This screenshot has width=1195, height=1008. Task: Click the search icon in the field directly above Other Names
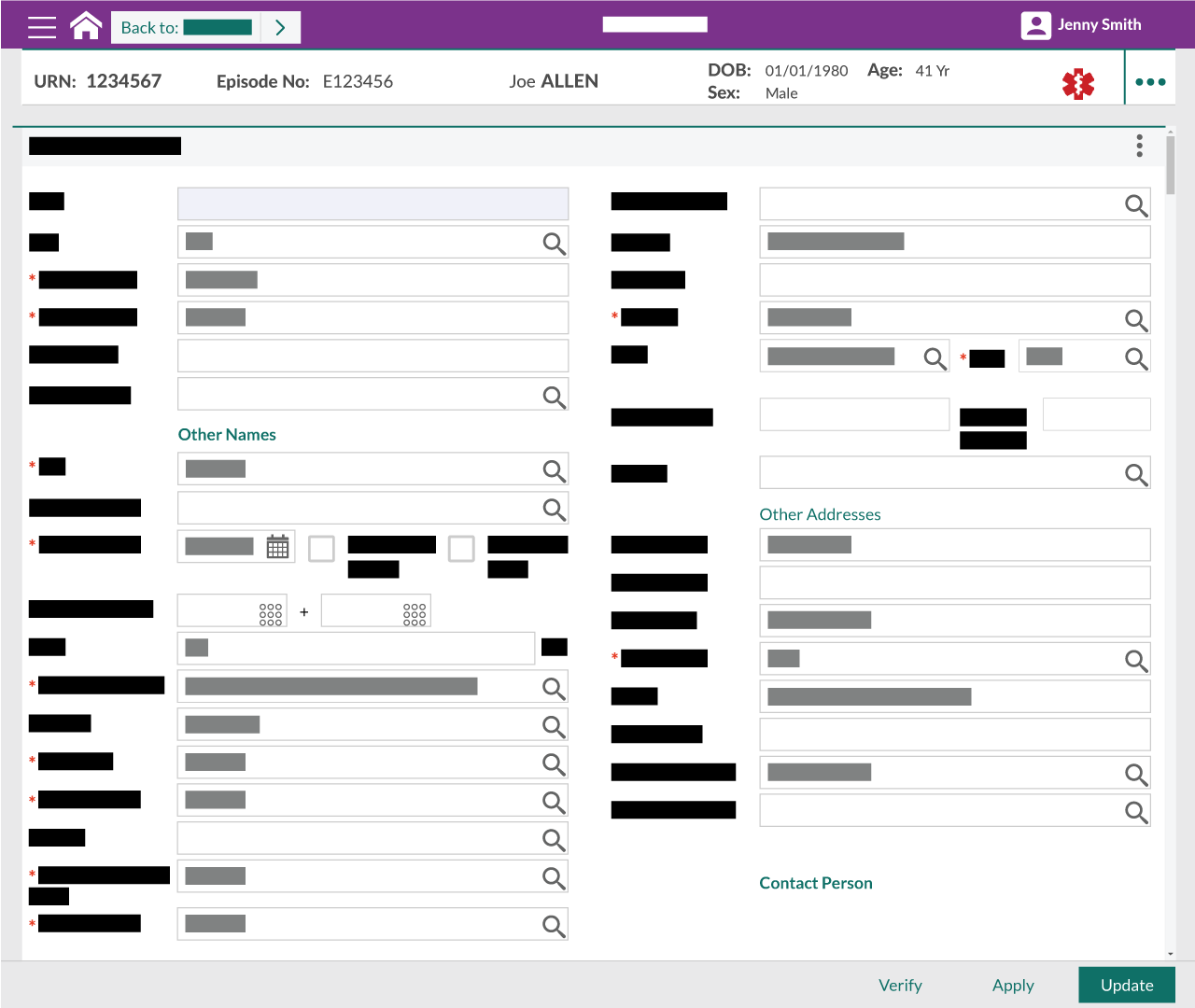point(554,397)
